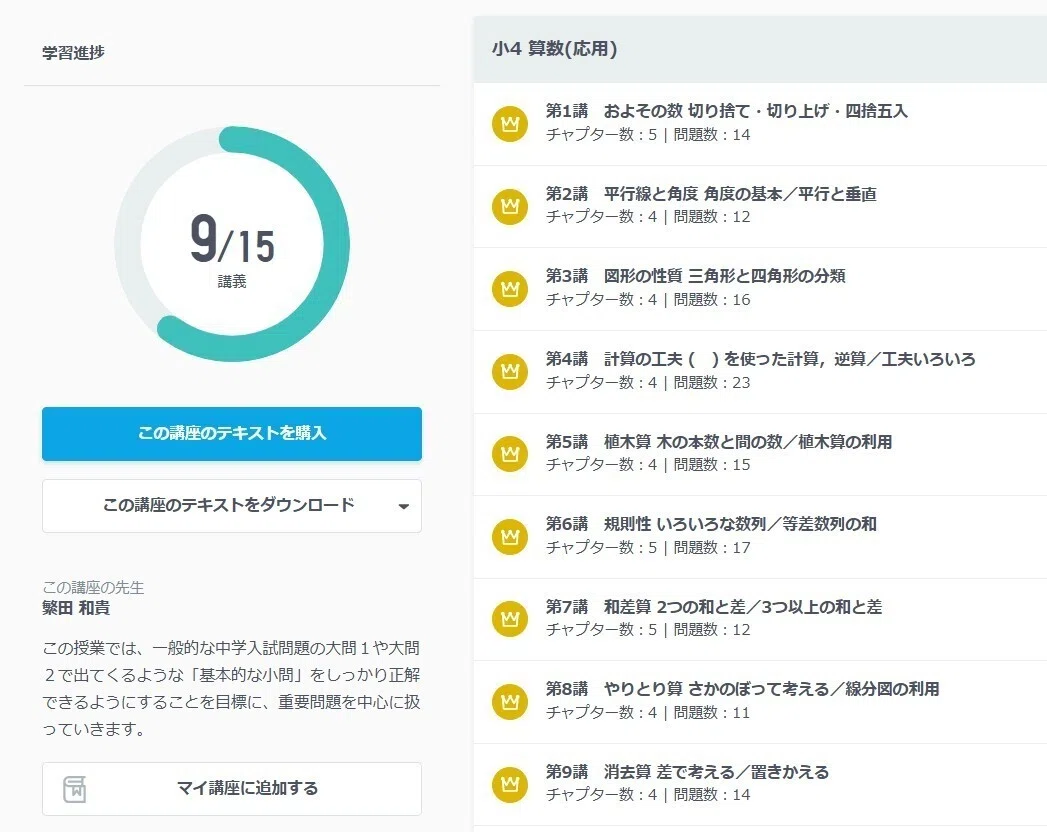Open lecture 第3講 図形の性質 三角形と四角形の分類

[x=760, y=288]
